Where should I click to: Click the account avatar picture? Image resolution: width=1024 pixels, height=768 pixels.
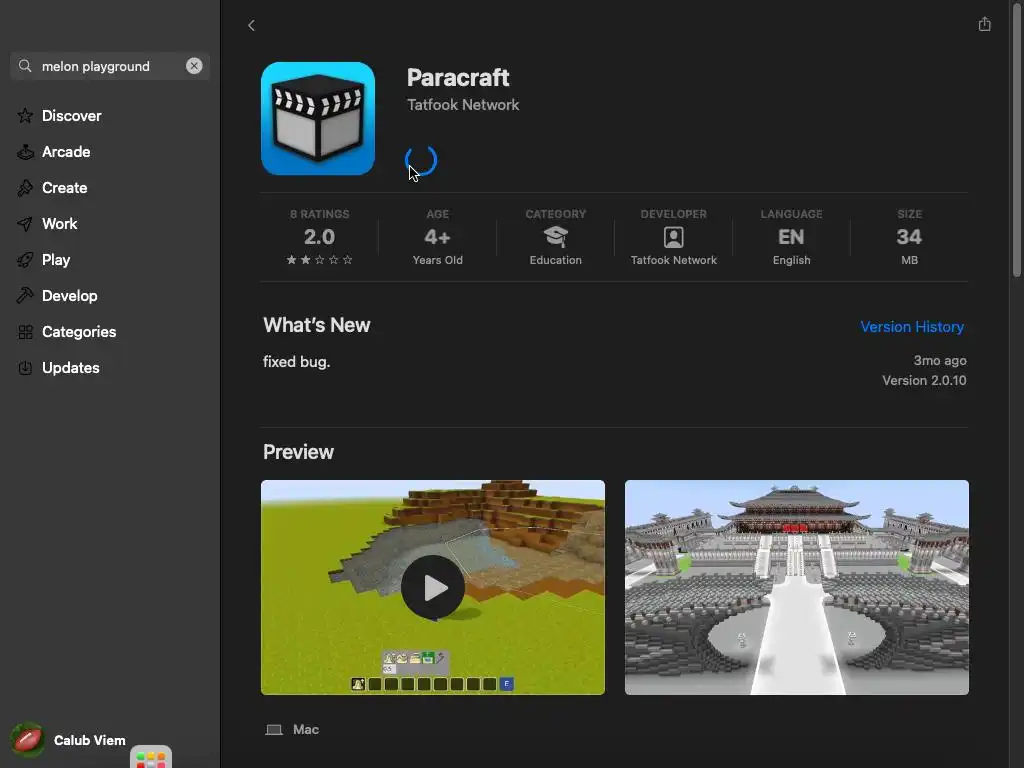[x=27, y=740]
